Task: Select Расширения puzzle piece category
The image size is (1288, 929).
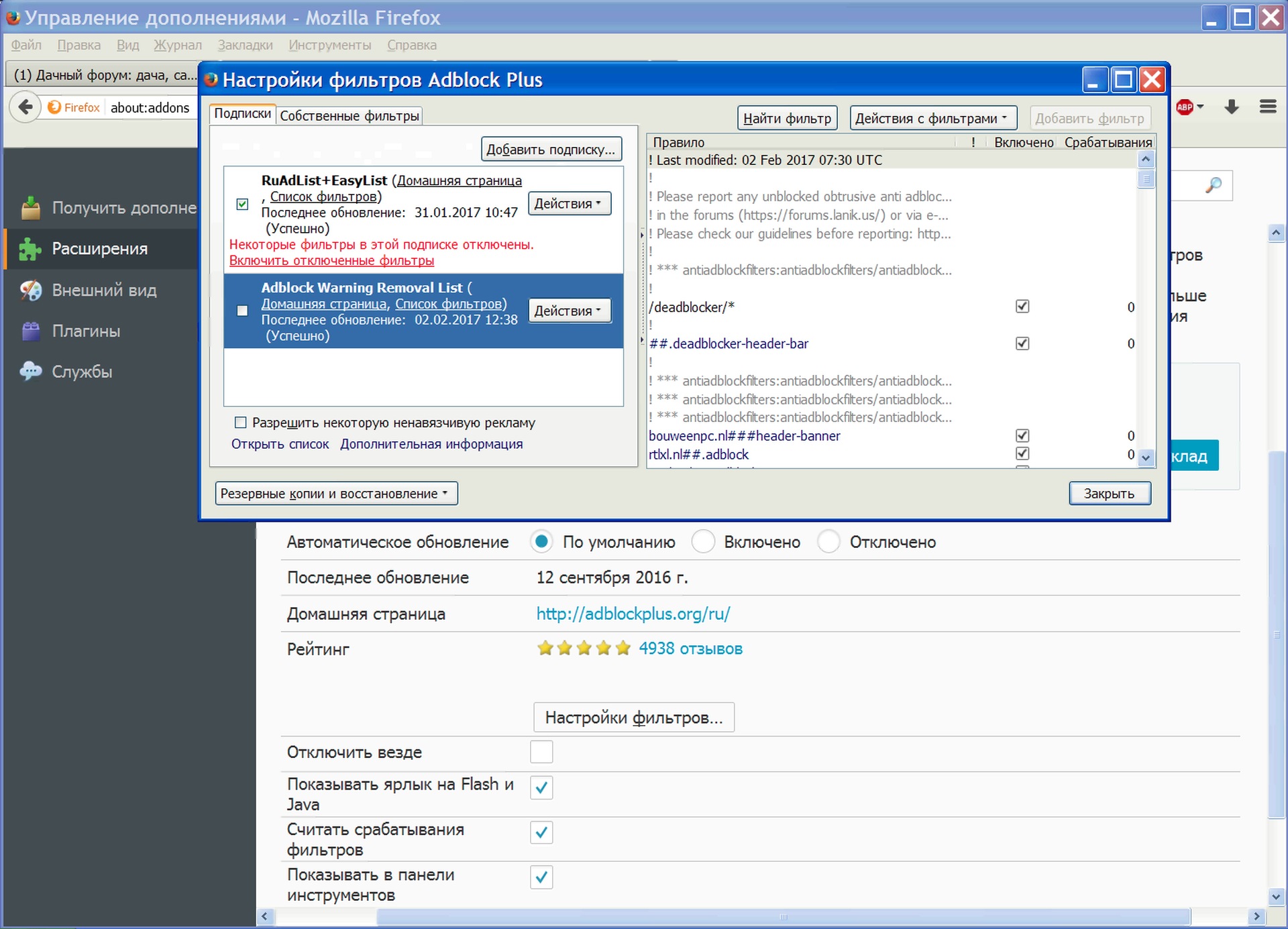Action: click(x=101, y=249)
